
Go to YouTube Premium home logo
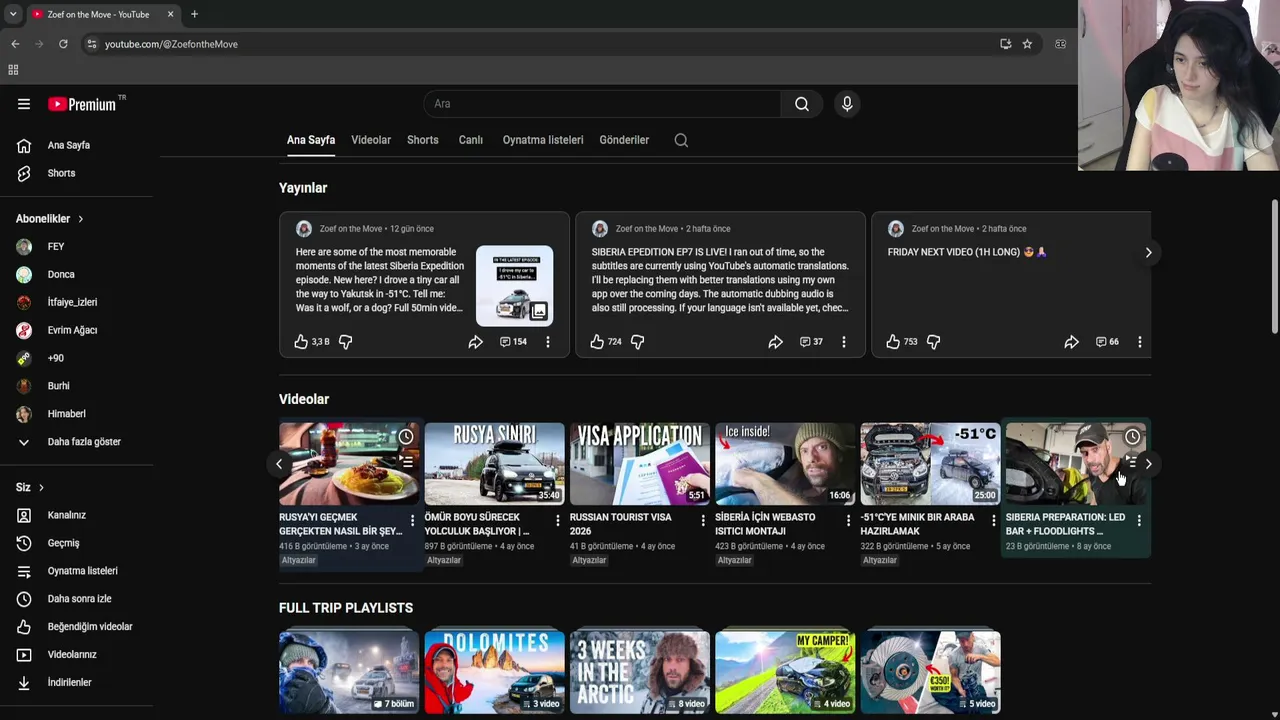82,104
